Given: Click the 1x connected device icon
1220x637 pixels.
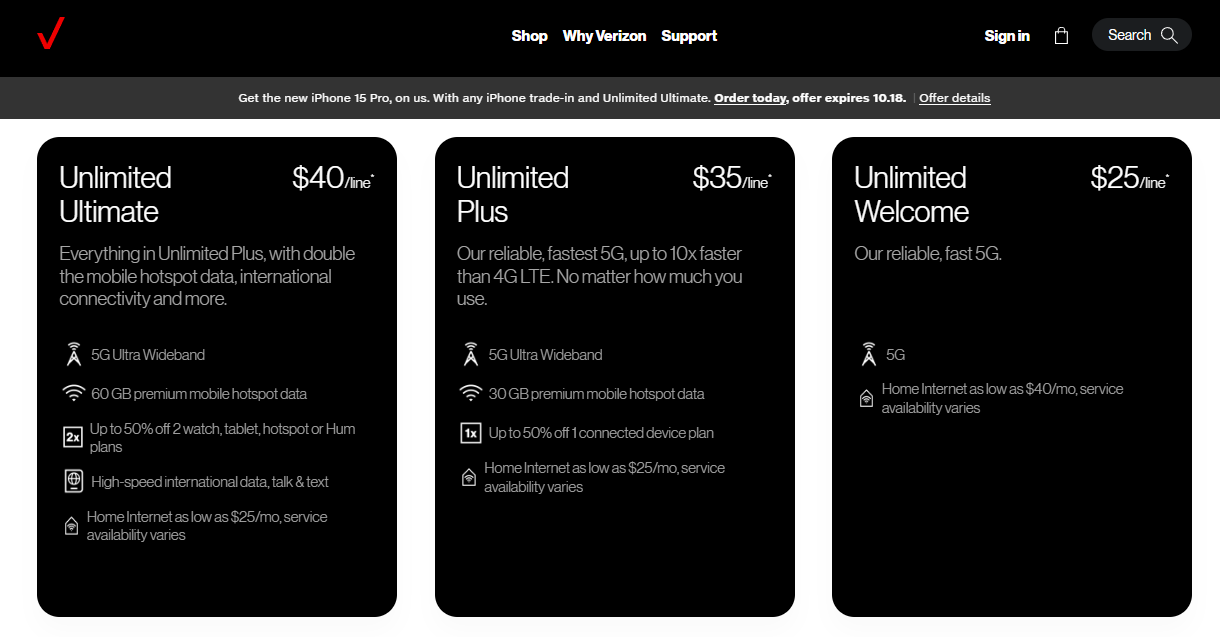Looking at the screenshot, I should point(471,433).
